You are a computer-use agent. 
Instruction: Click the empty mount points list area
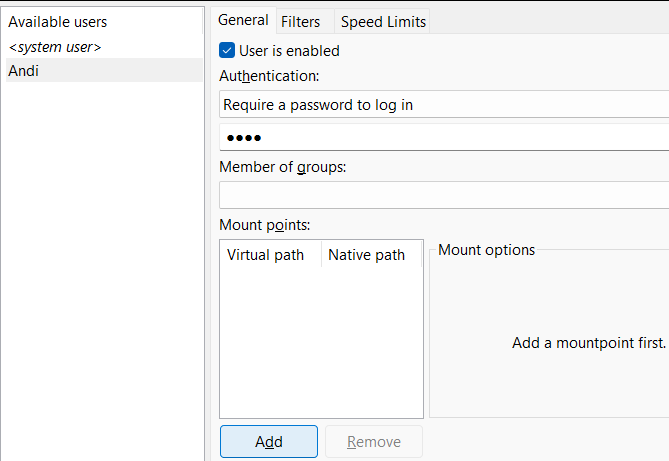(320, 340)
